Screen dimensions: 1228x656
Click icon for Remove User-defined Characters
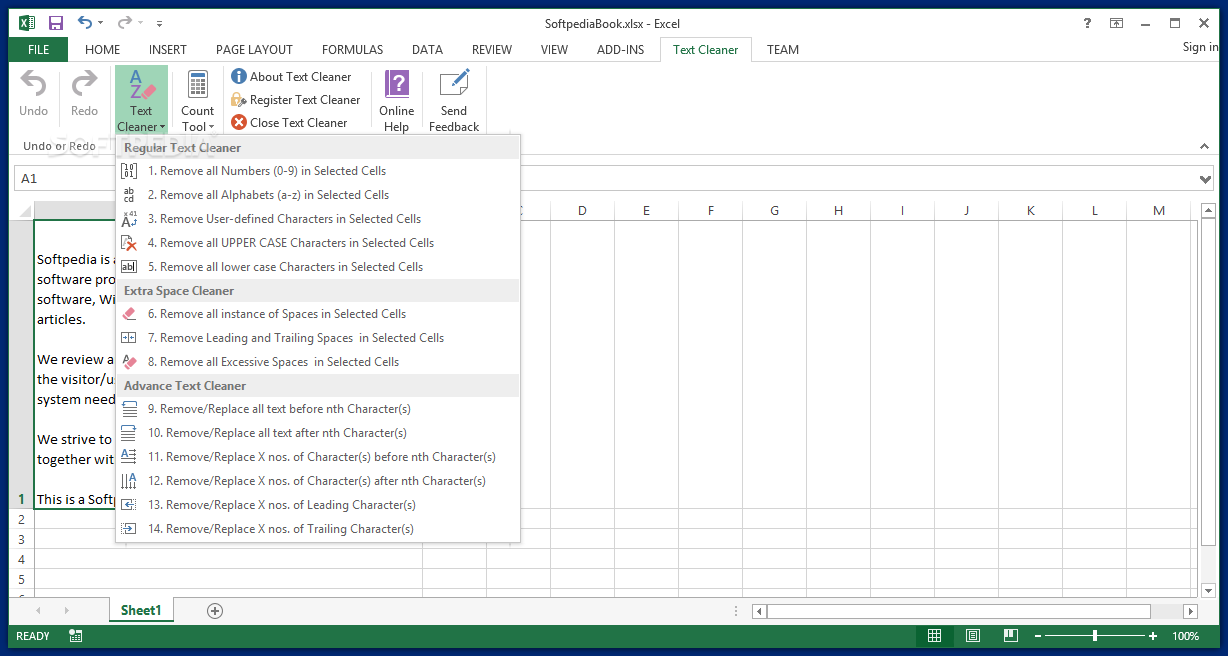[x=129, y=219]
